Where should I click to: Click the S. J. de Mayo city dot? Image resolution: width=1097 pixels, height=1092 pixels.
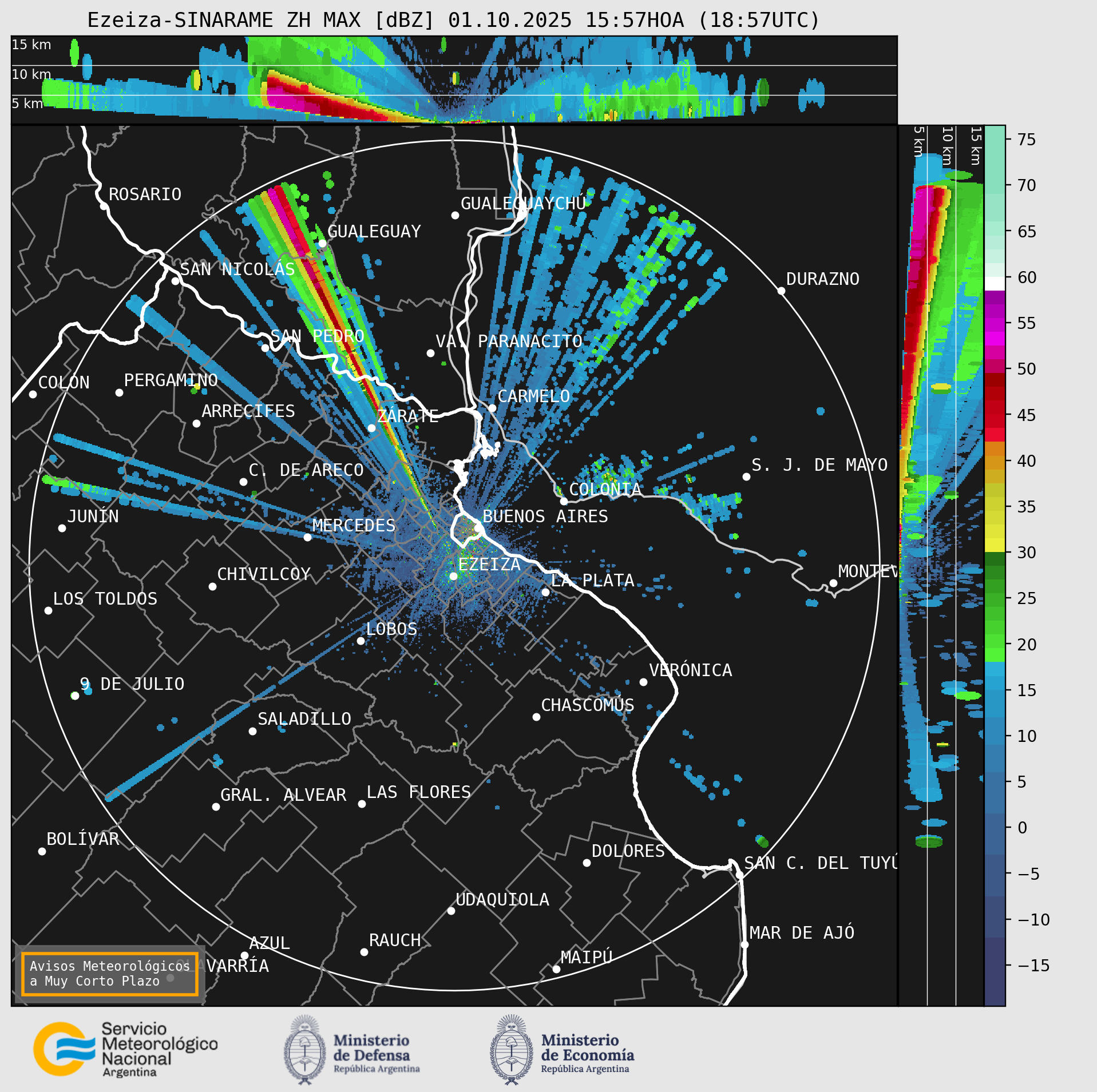[746, 476]
